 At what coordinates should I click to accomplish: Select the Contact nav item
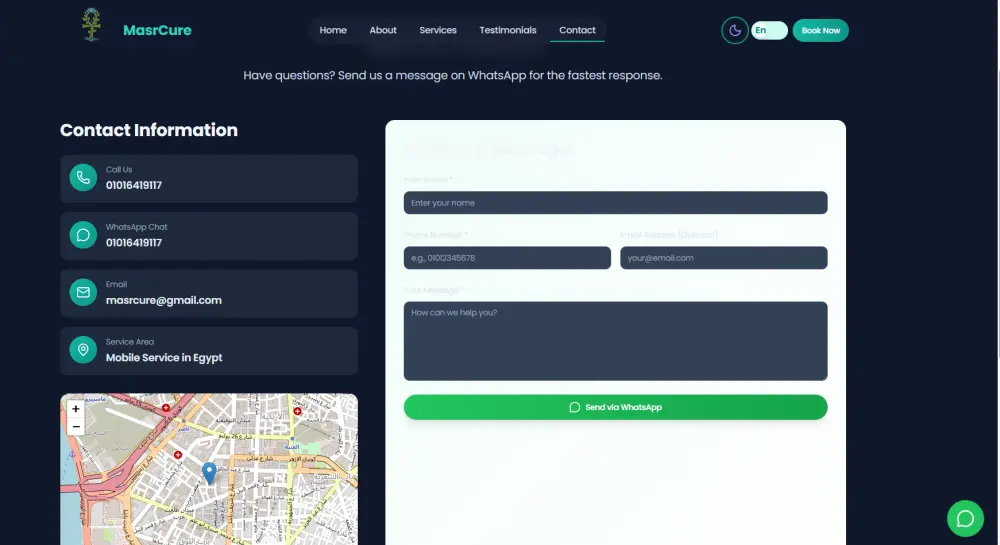(x=577, y=30)
